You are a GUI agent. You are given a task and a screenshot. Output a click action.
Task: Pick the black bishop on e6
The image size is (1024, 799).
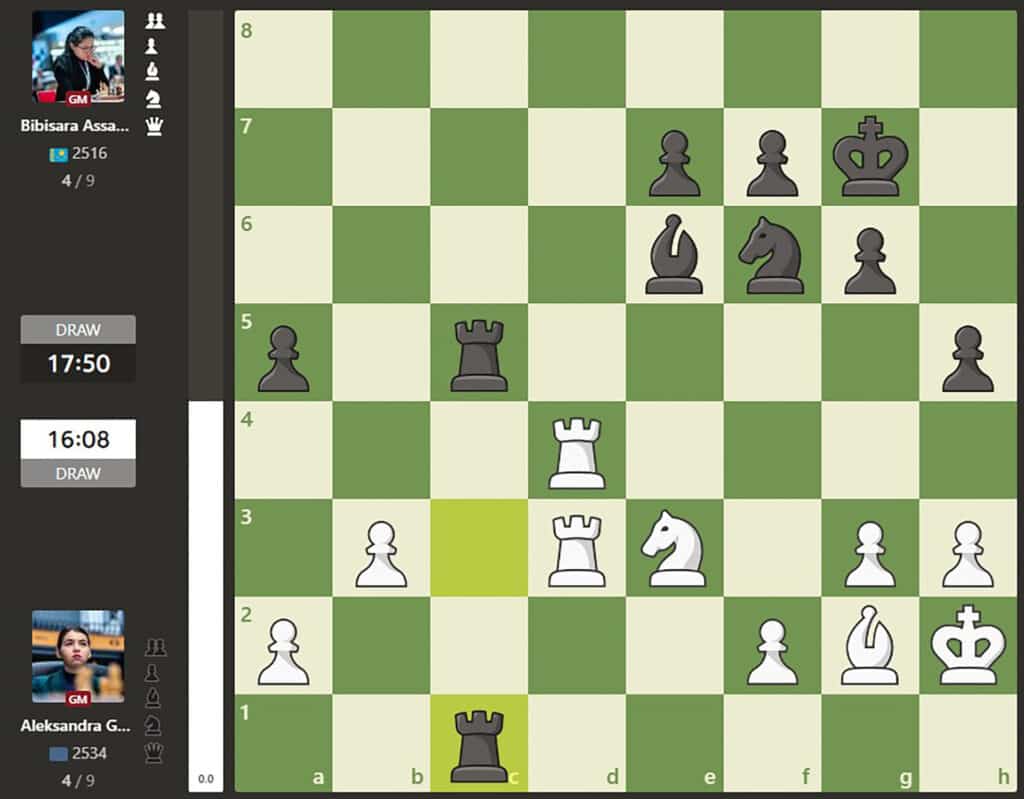[674, 256]
